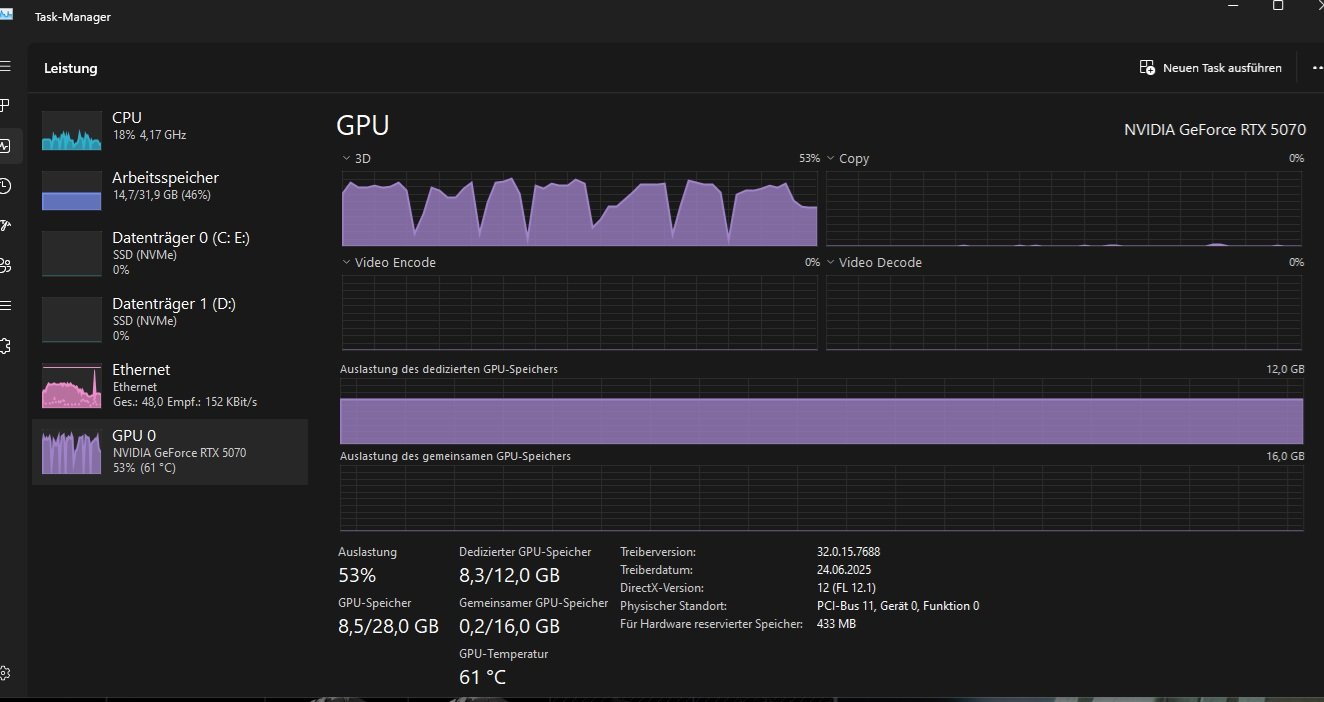Click the Video Encode graph area

point(579,312)
